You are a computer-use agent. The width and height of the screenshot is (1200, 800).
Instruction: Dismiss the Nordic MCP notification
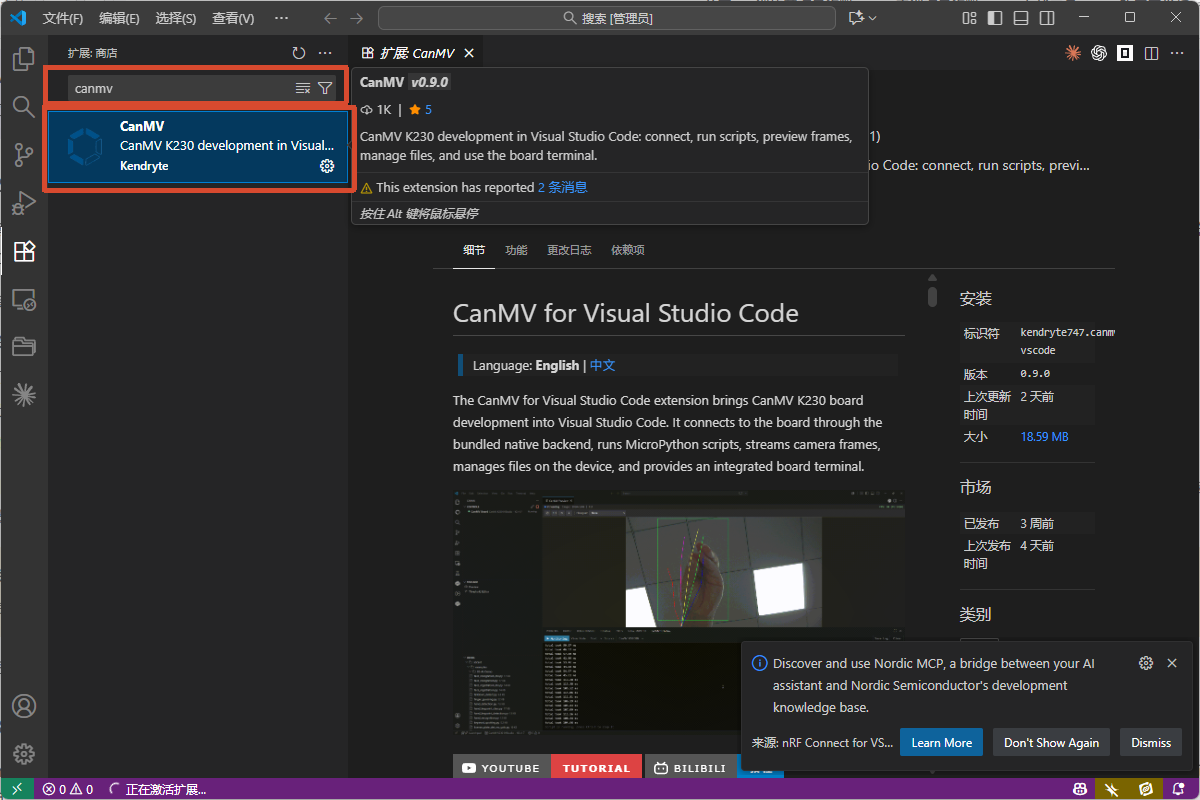[x=1151, y=742]
